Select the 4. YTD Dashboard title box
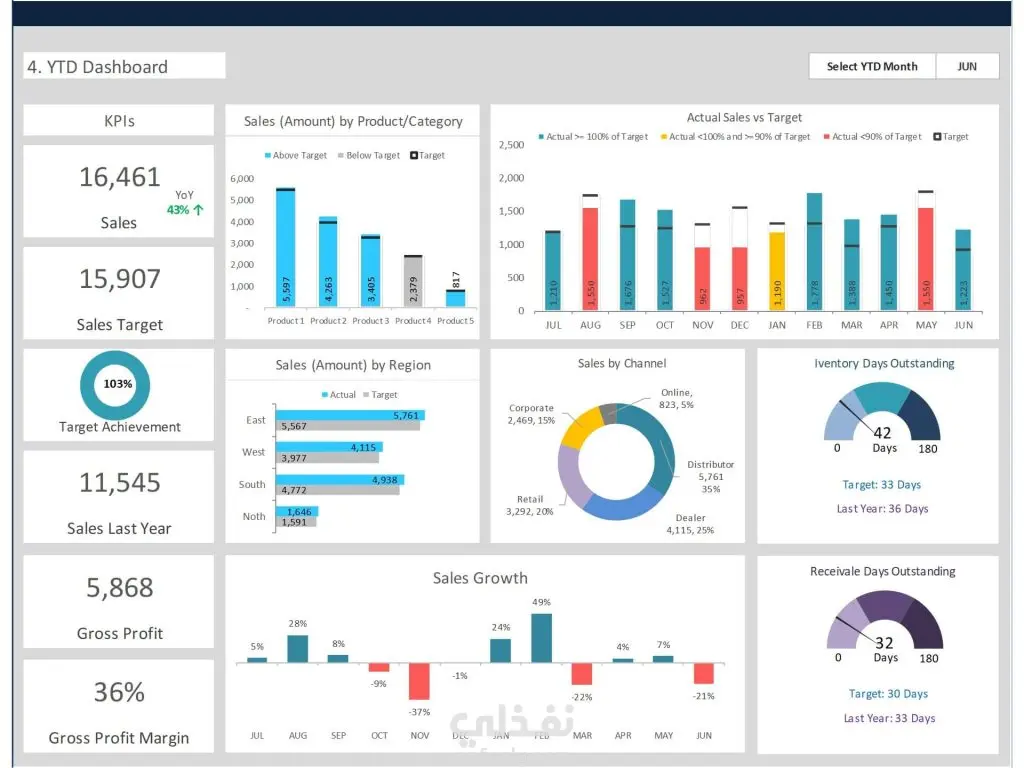The image size is (1024, 768). (124, 66)
